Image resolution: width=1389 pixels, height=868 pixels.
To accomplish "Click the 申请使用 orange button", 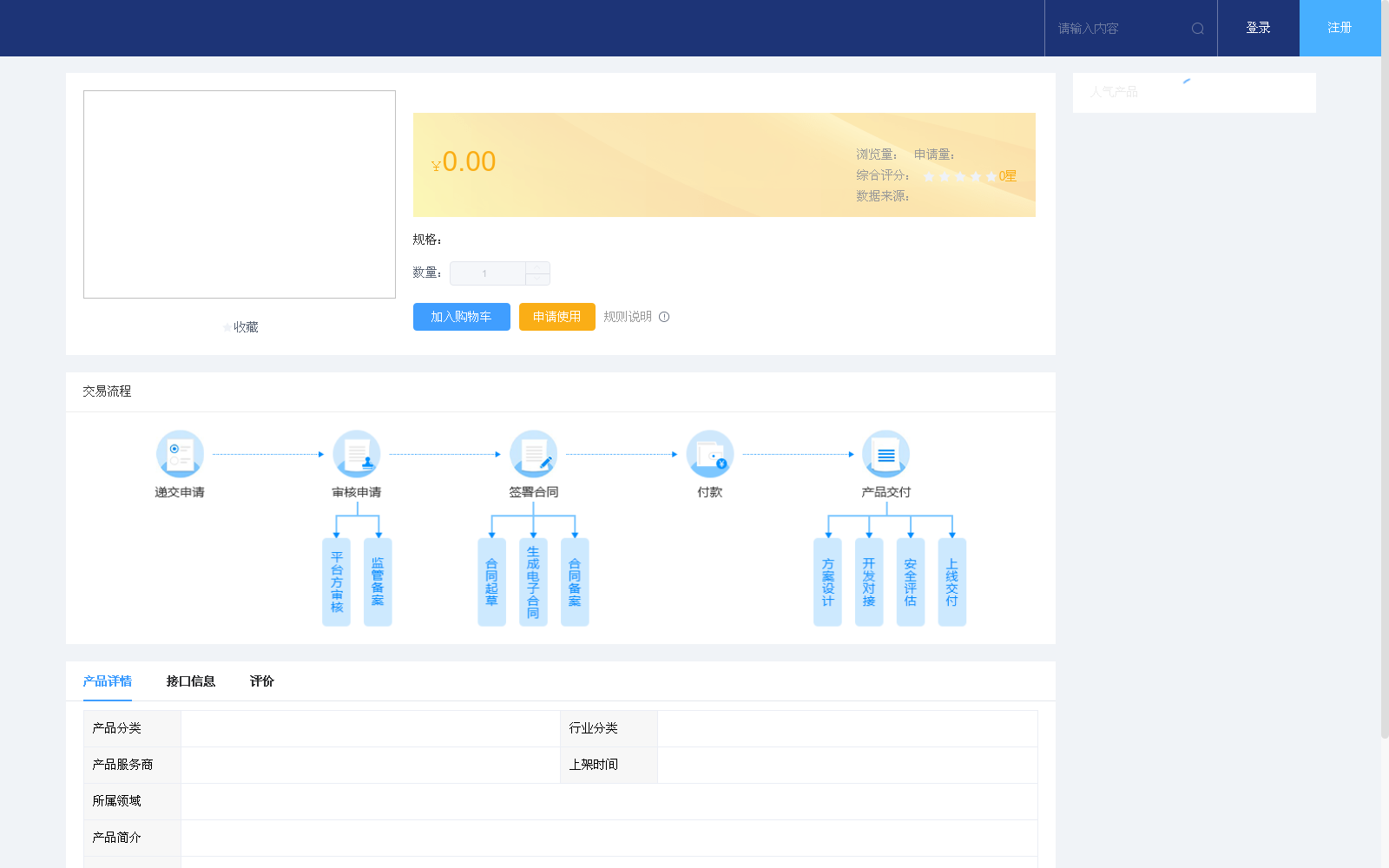I will (x=556, y=317).
